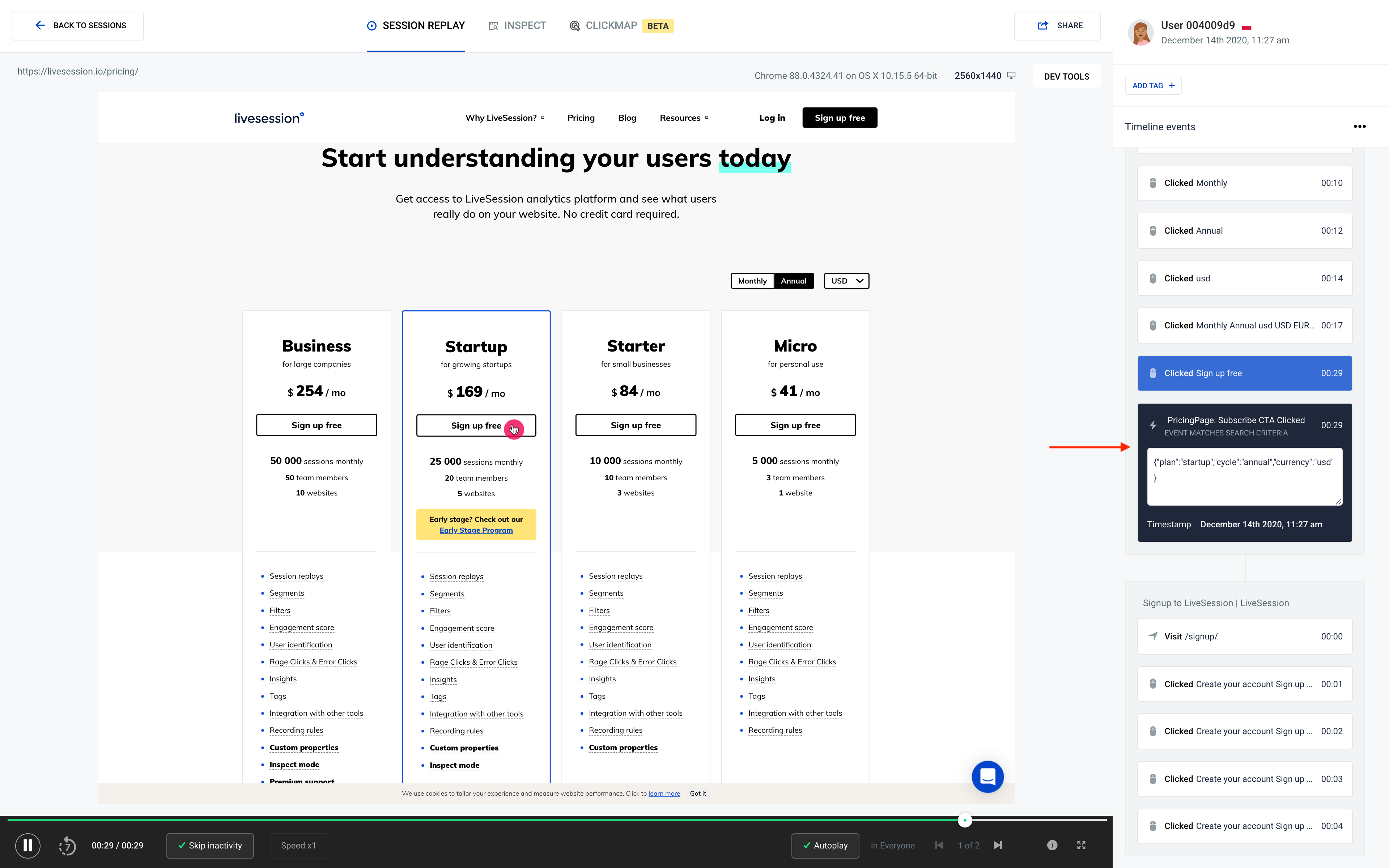Screen dimensions: 1389x868
Task: Change the playback Speed x1 setting
Action: (298, 845)
